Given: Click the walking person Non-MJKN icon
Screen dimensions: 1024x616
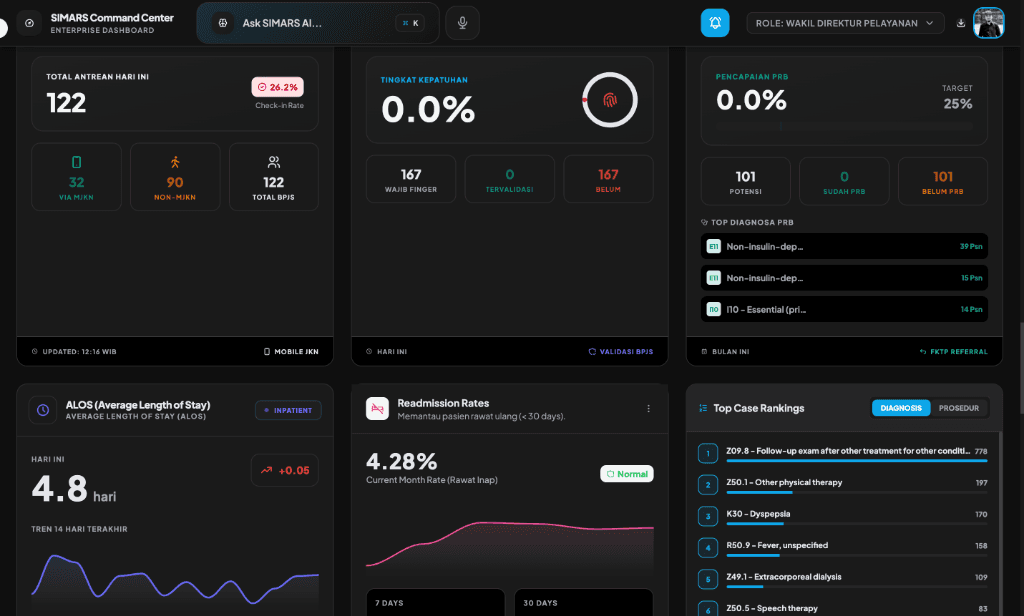Looking at the screenshot, I should 175,162.
